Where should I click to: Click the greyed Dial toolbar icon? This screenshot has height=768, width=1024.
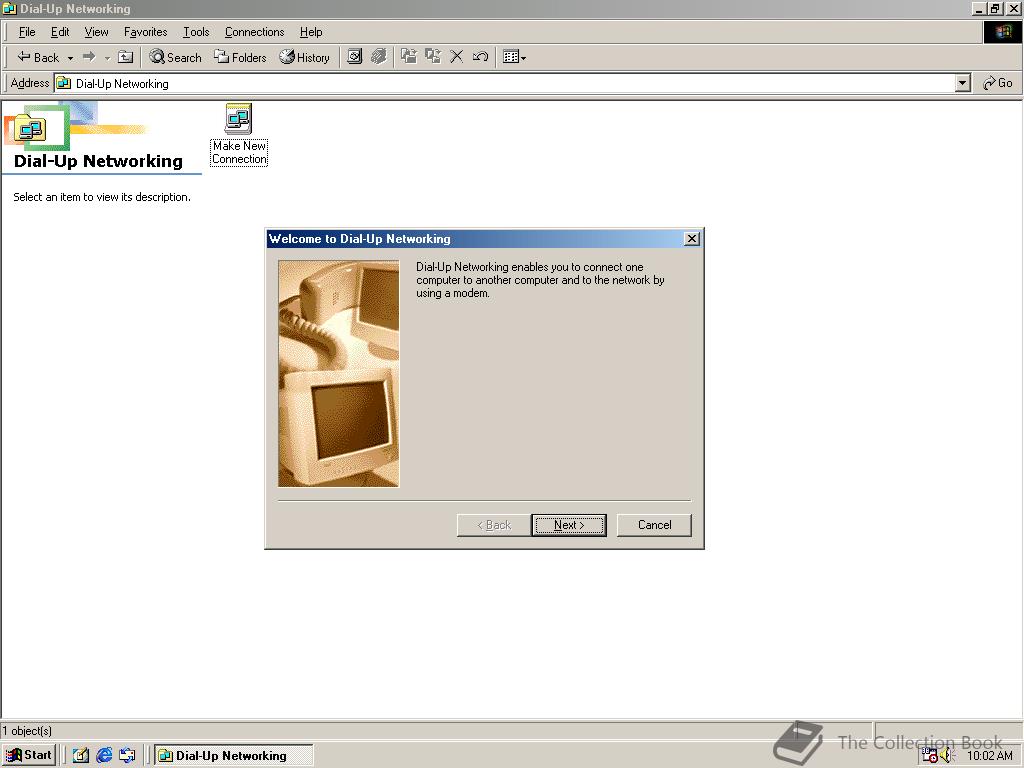click(379, 57)
